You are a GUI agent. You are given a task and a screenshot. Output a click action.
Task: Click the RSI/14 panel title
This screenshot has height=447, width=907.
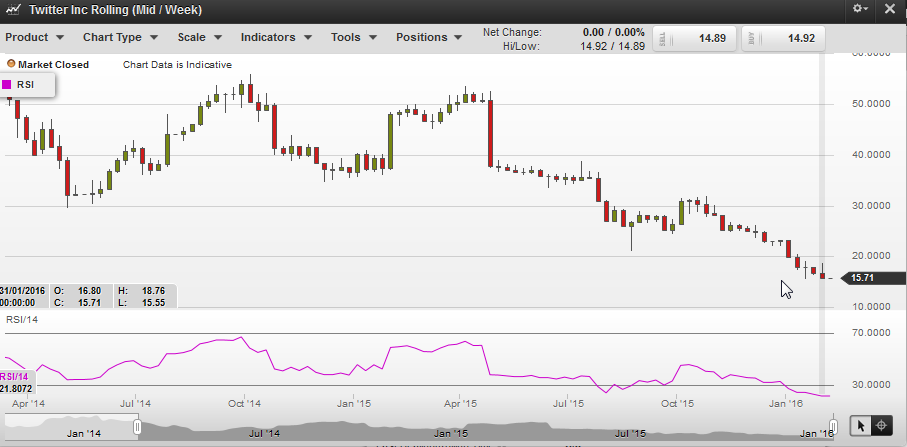point(22,319)
